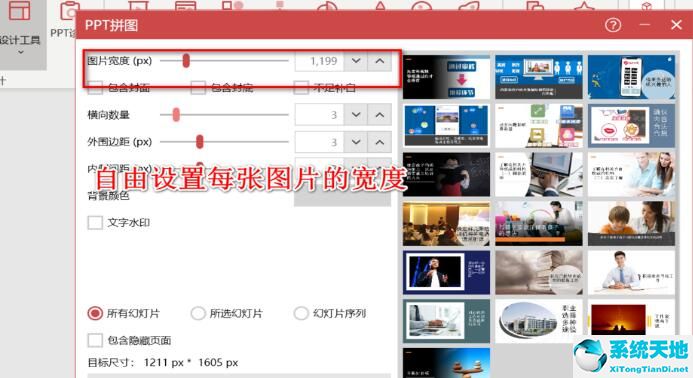Viewport: 693px width, 378px height.
Task: Select the 幻灯片序列 radio button
Action: coord(301,313)
